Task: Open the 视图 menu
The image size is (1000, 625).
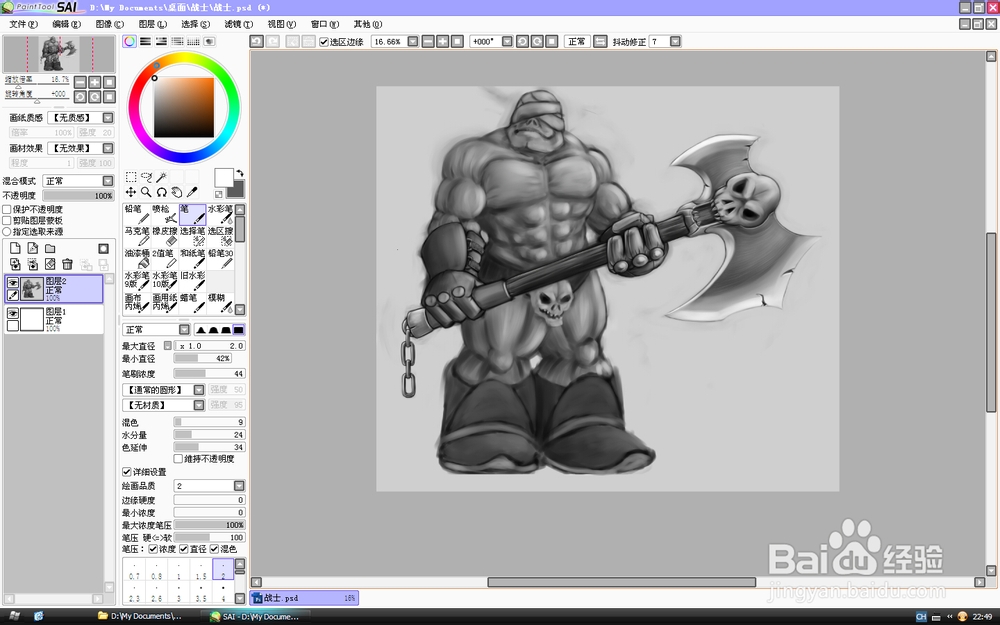Action: [x=281, y=24]
